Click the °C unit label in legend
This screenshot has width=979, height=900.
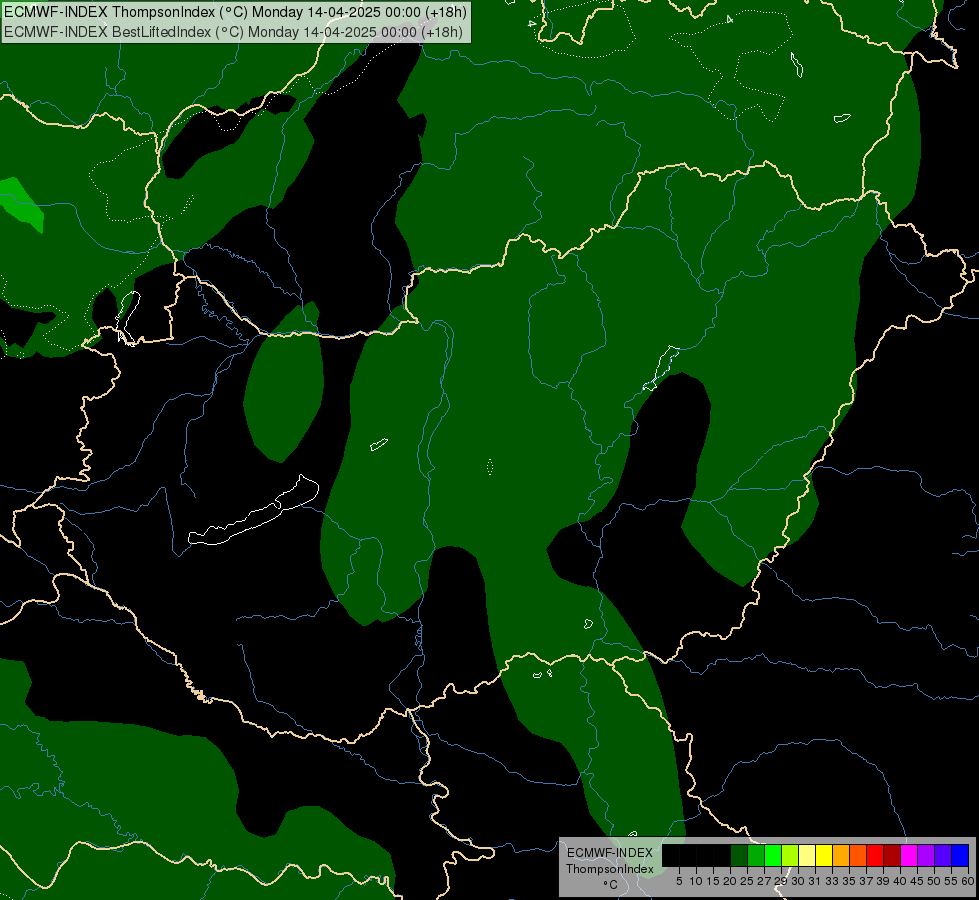coord(611,884)
